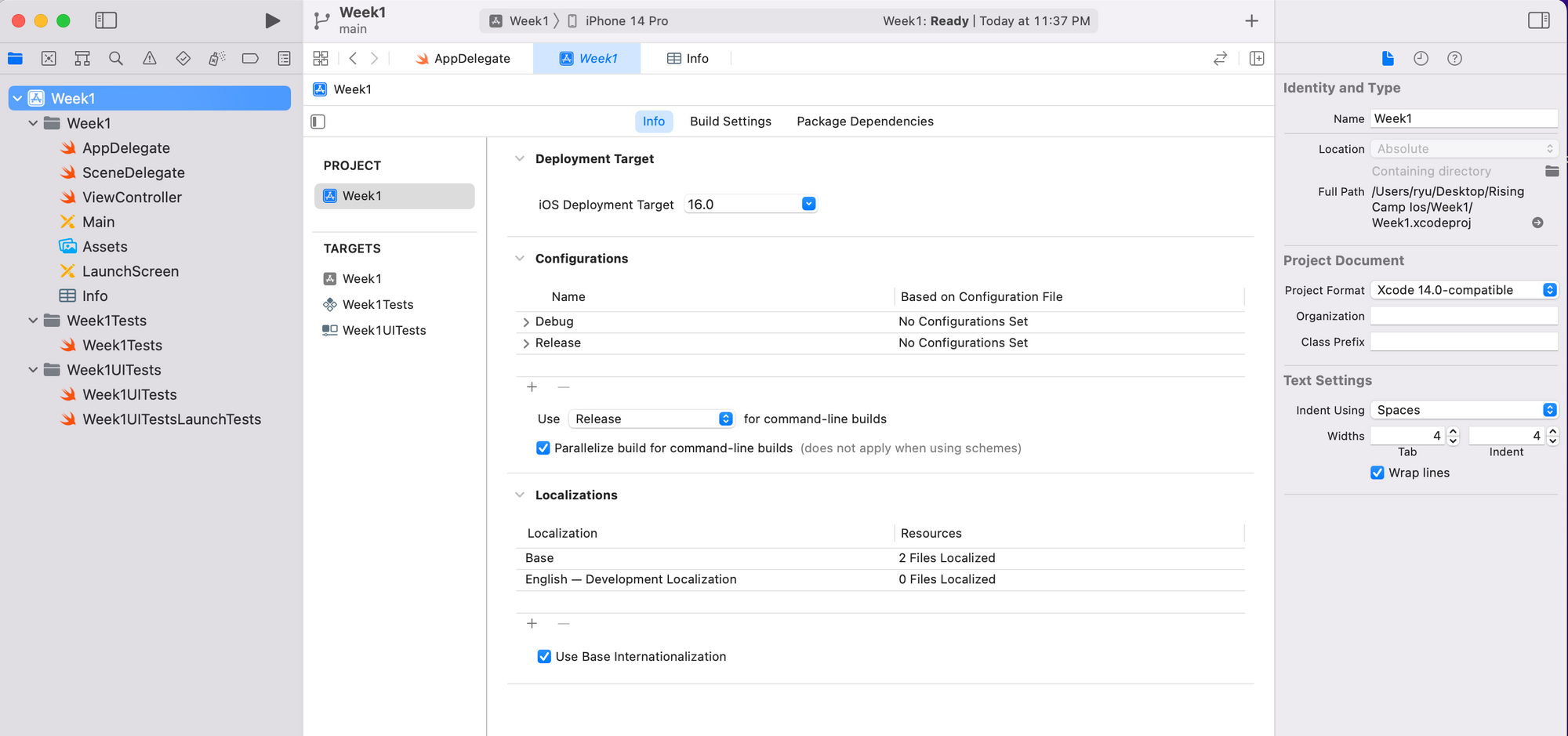The width and height of the screenshot is (1568, 736).
Task: Open the Package Dependencies tab
Action: [x=865, y=121]
